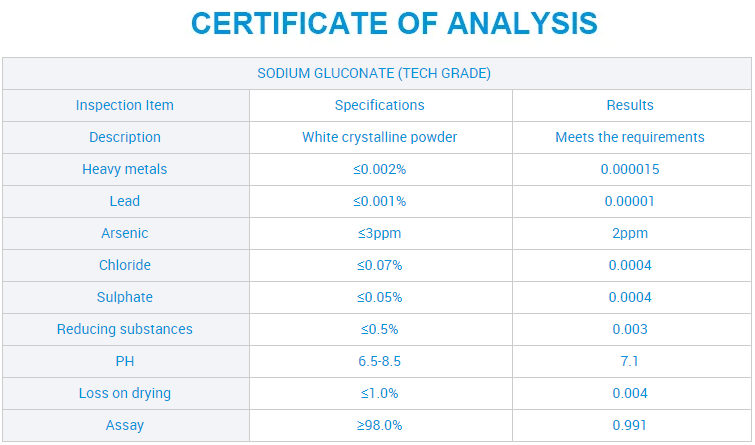Select the Heavy metals result 0.000015
The width and height of the screenshot is (755, 445).
[630, 169]
